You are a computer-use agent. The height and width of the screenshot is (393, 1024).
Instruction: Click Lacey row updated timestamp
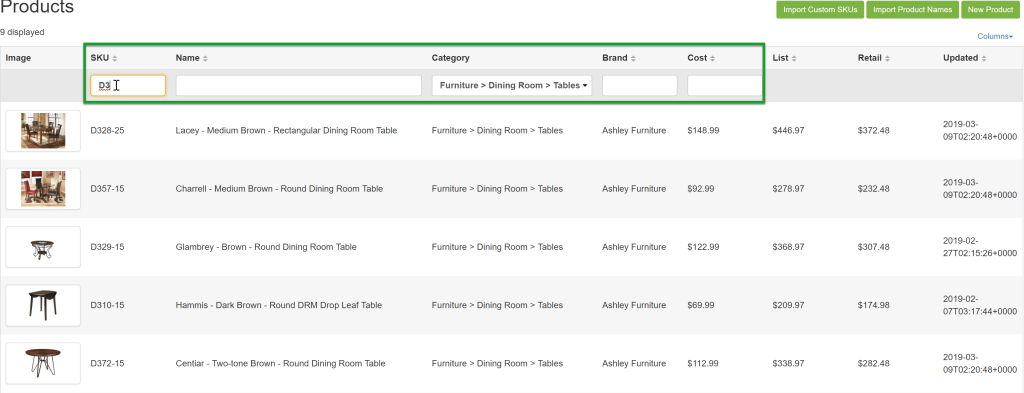click(x=980, y=131)
